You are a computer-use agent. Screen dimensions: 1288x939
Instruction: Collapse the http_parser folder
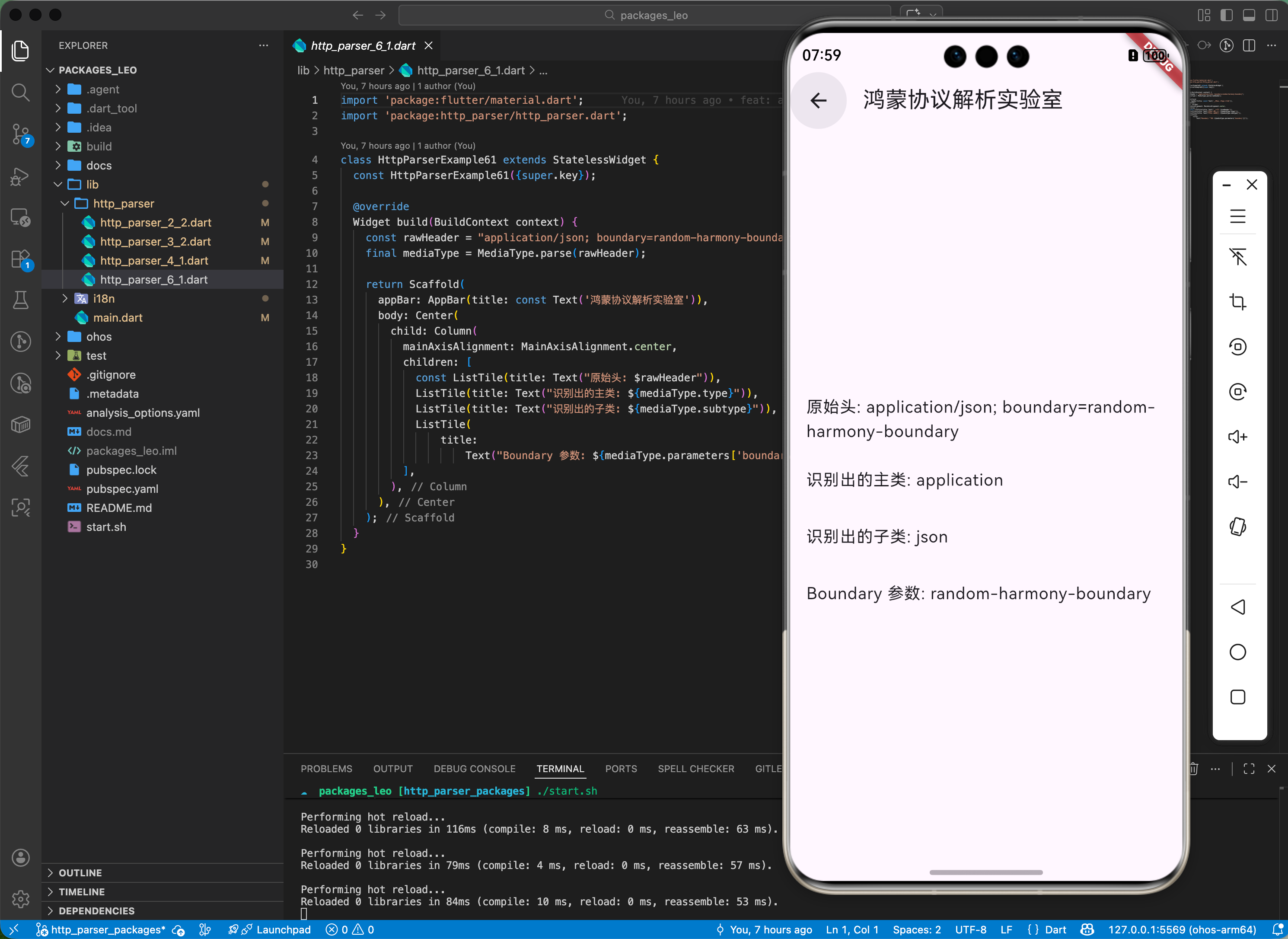(123, 204)
